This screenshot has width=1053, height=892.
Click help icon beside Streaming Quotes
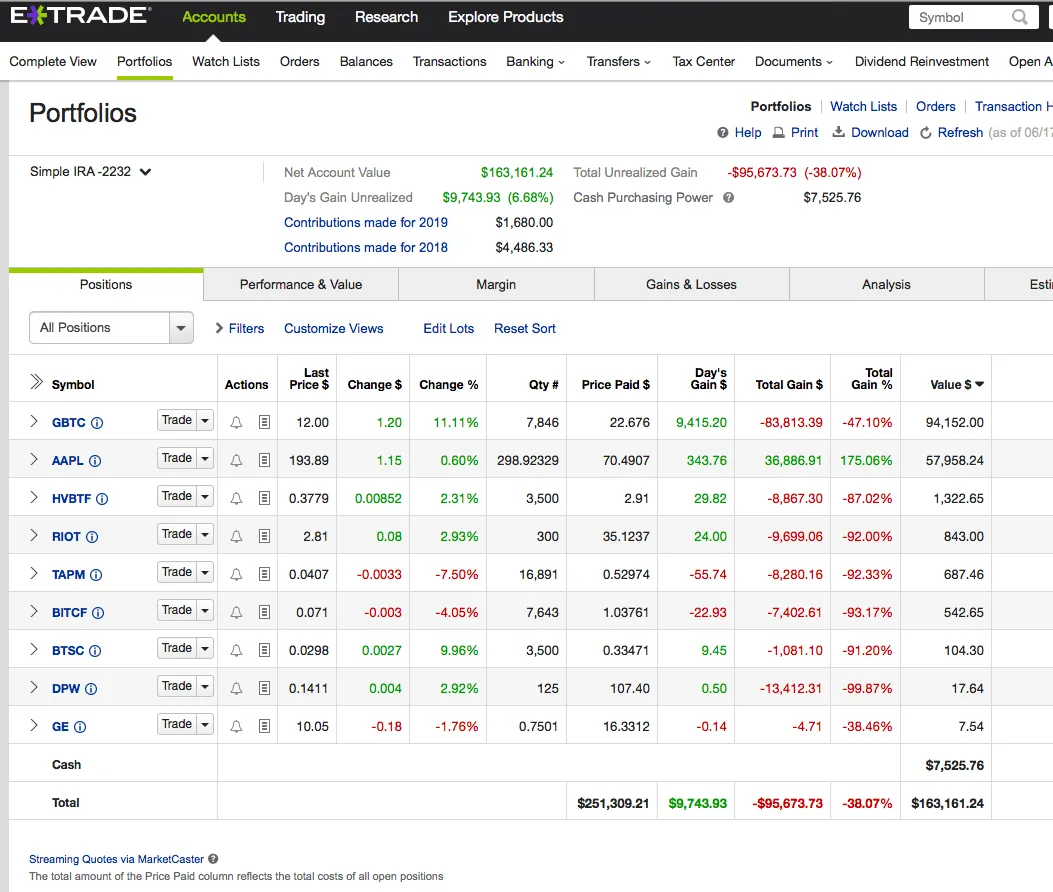coord(213,858)
